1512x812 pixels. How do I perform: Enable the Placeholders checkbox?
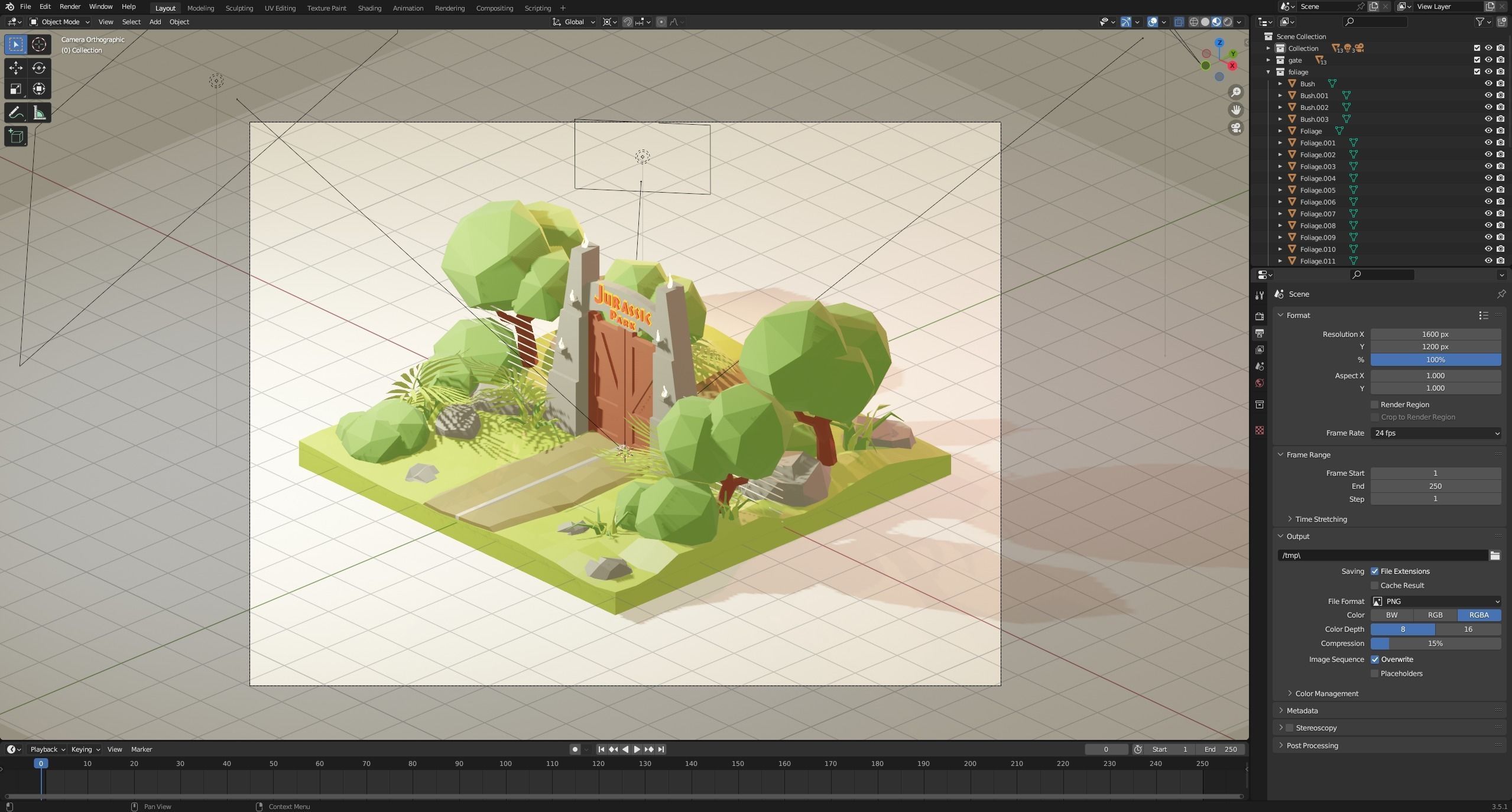coord(1374,674)
